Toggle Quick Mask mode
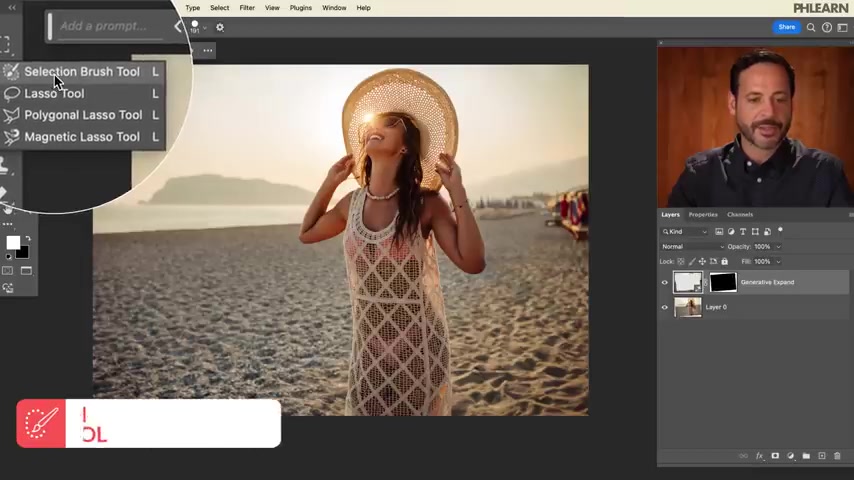Viewport: 854px width, 480px height. click(8, 271)
